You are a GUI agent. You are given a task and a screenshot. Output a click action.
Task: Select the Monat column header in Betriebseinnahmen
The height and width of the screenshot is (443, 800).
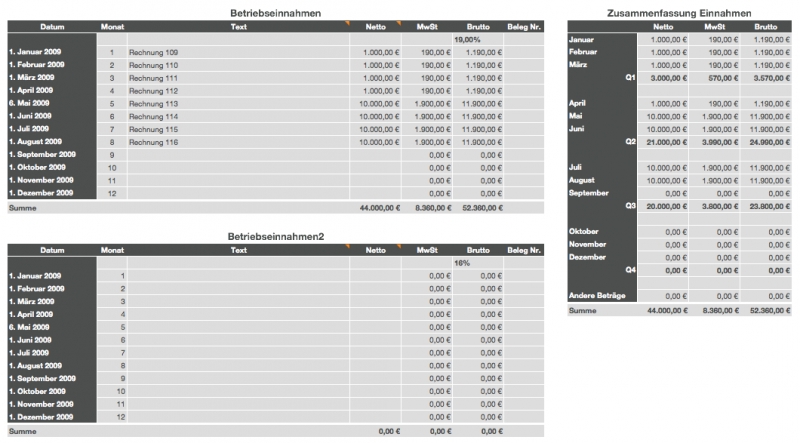112,25
